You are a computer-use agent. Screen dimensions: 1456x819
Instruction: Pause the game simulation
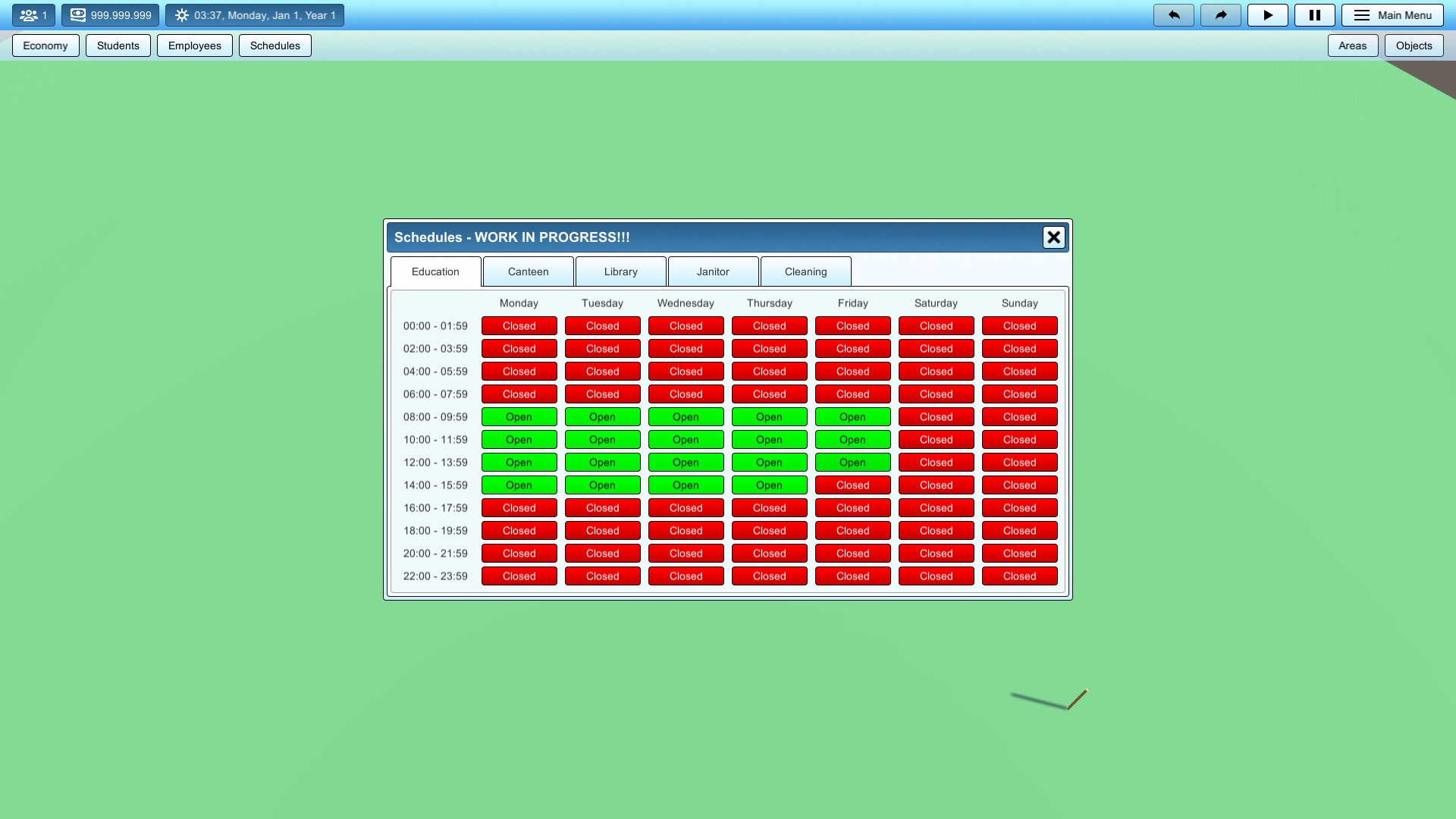click(x=1315, y=14)
